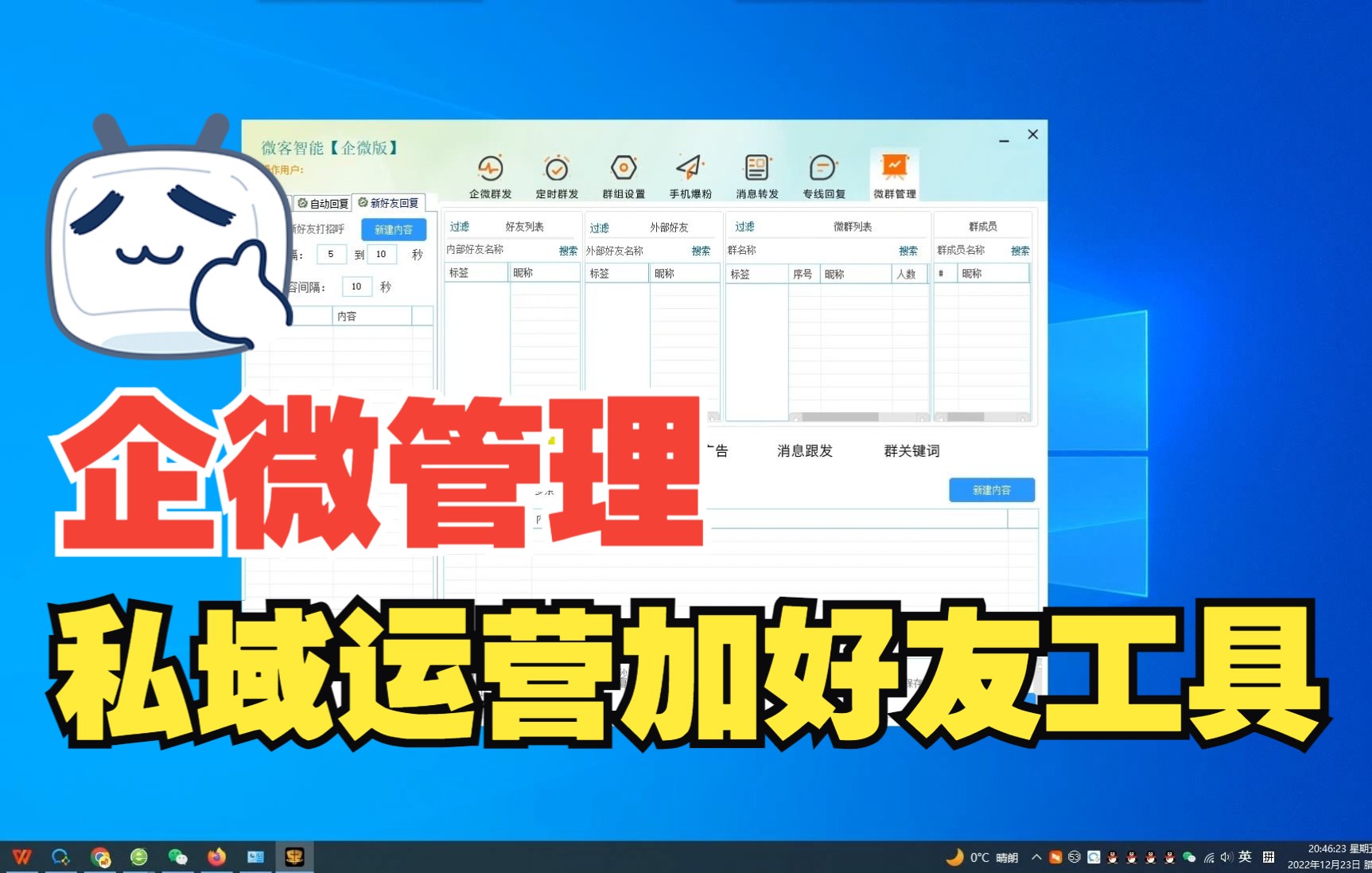1372x873 pixels.
Task: Focus the interval start field showing 5
Action: point(331,255)
